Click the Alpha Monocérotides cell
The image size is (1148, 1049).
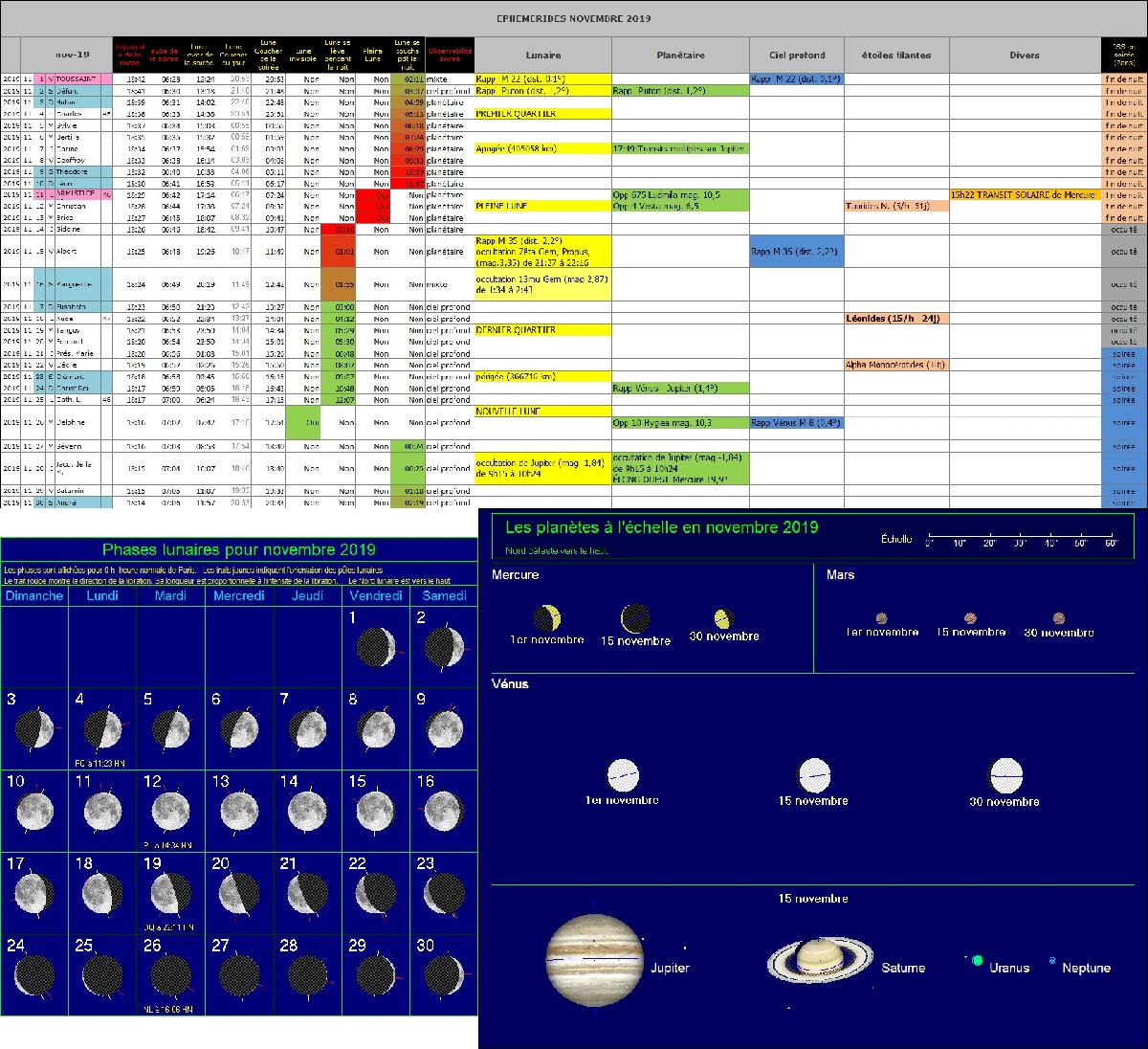tap(896, 365)
